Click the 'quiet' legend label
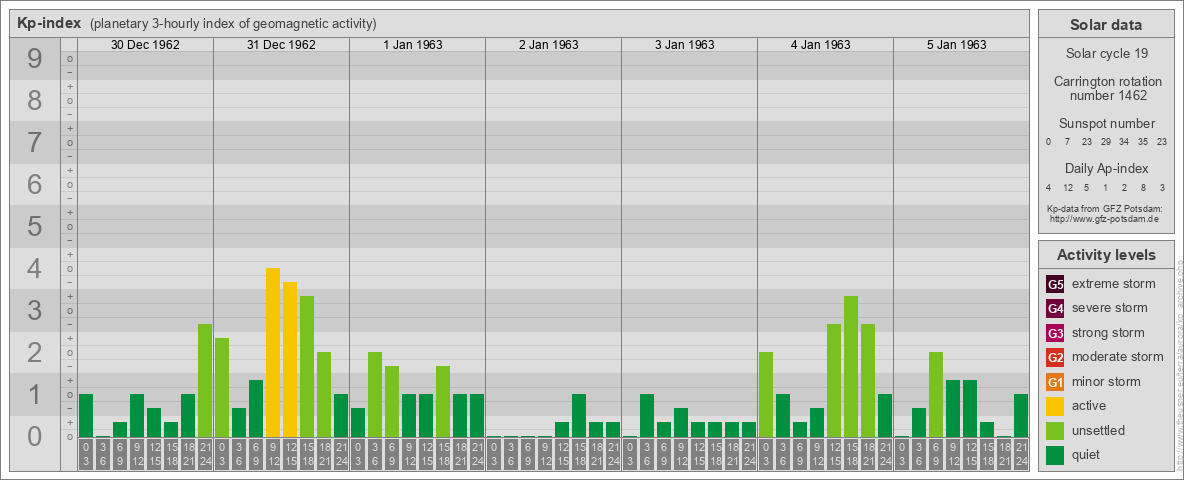Image resolution: width=1184 pixels, height=480 pixels. click(x=1088, y=454)
